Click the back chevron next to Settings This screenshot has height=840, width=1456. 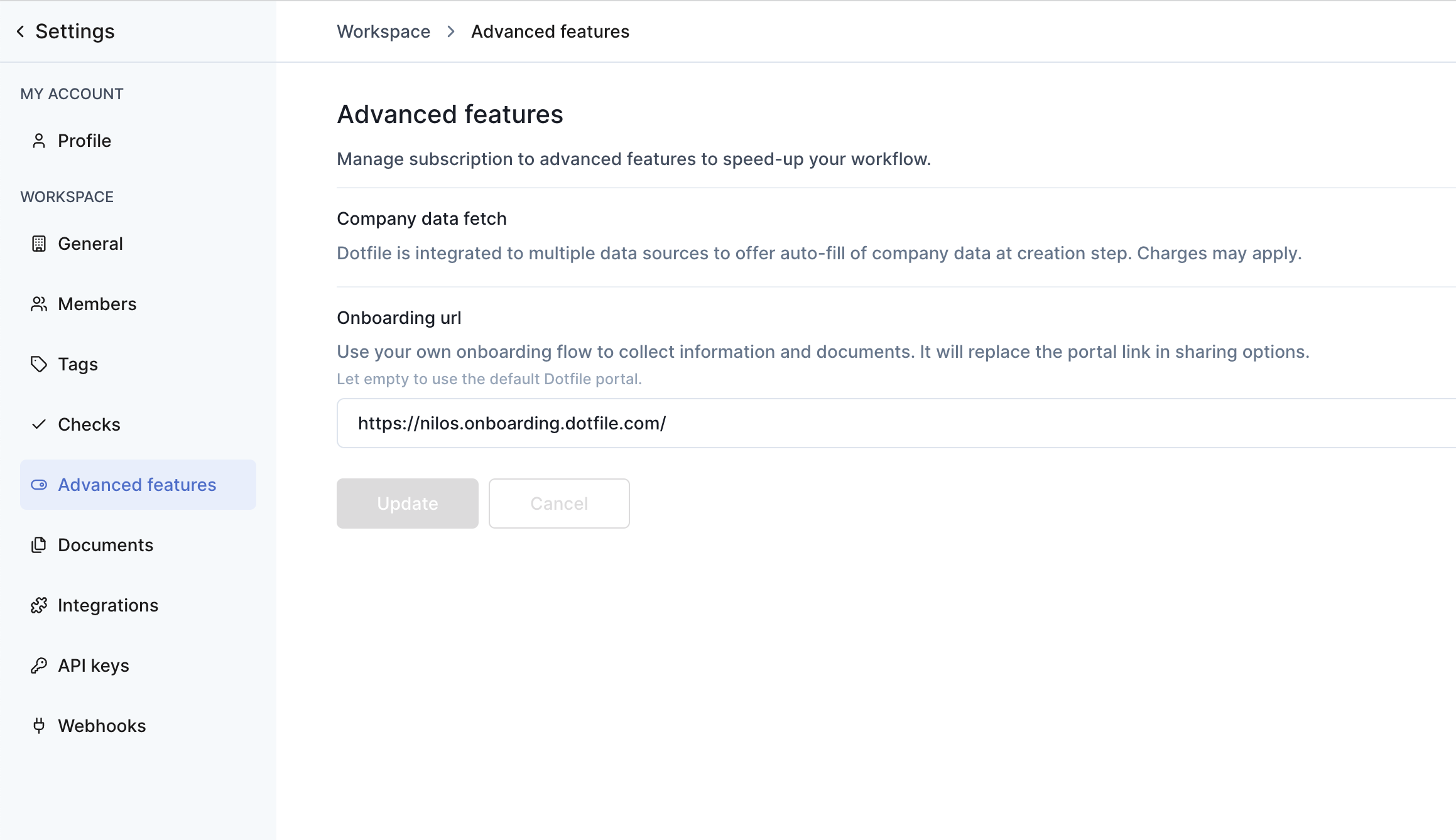tap(21, 31)
